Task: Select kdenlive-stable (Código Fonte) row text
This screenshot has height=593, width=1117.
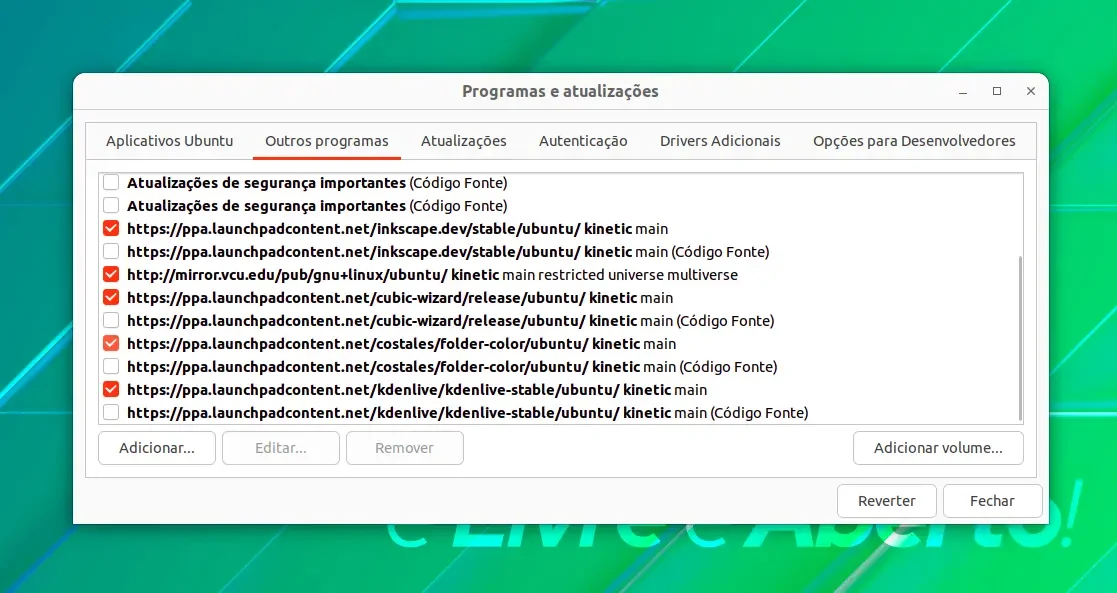Action: point(467,413)
